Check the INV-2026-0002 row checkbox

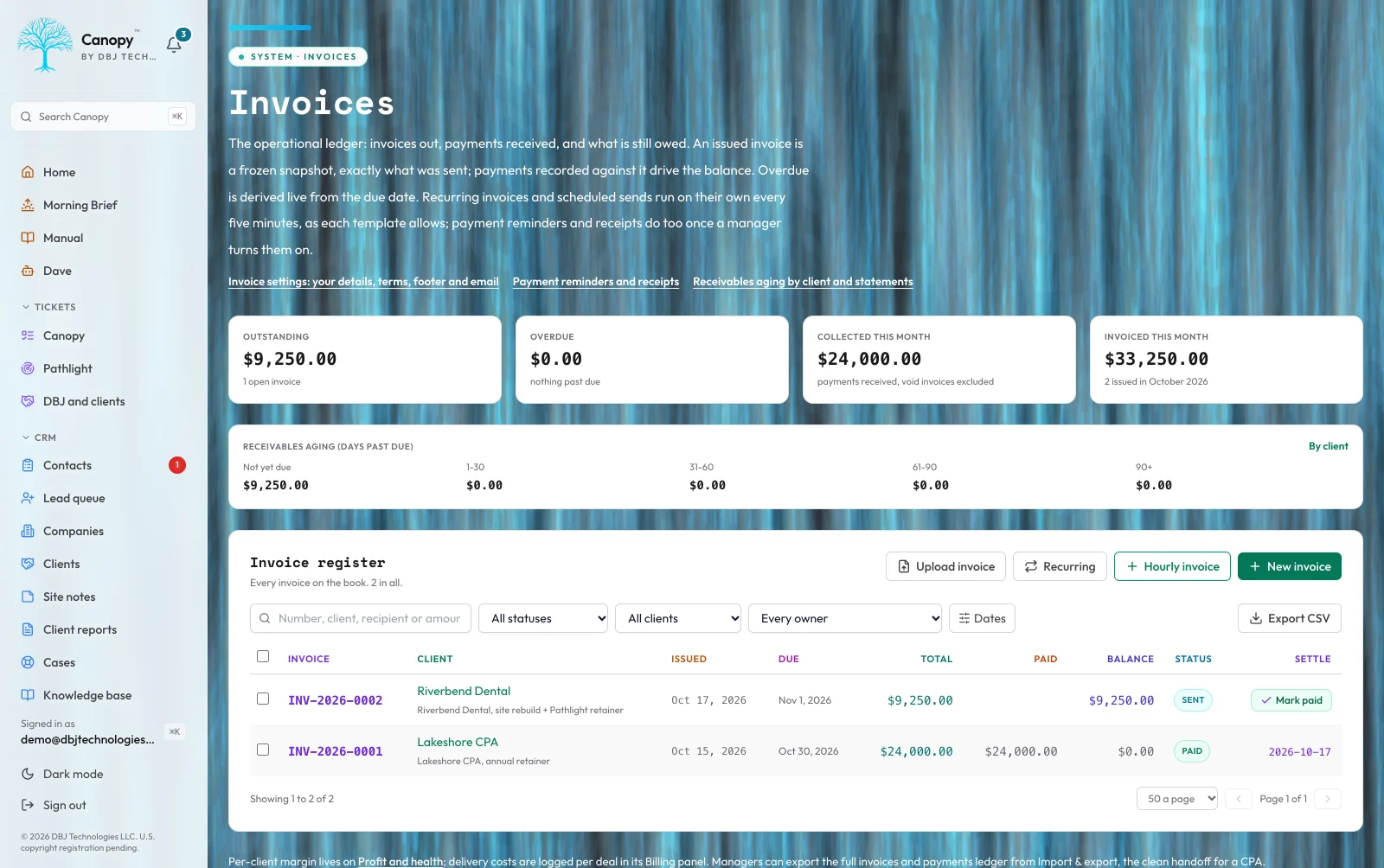[x=263, y=699]
